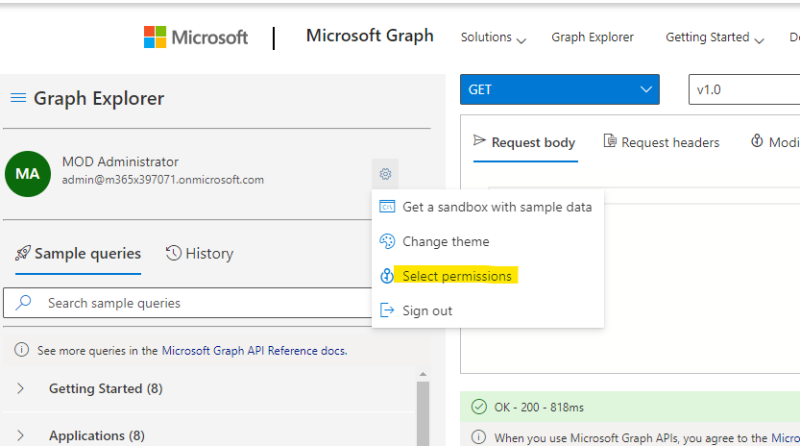800x446 pixels.
Task: Expand the Getting Started (8) category
Action: [x=106, y=389]
